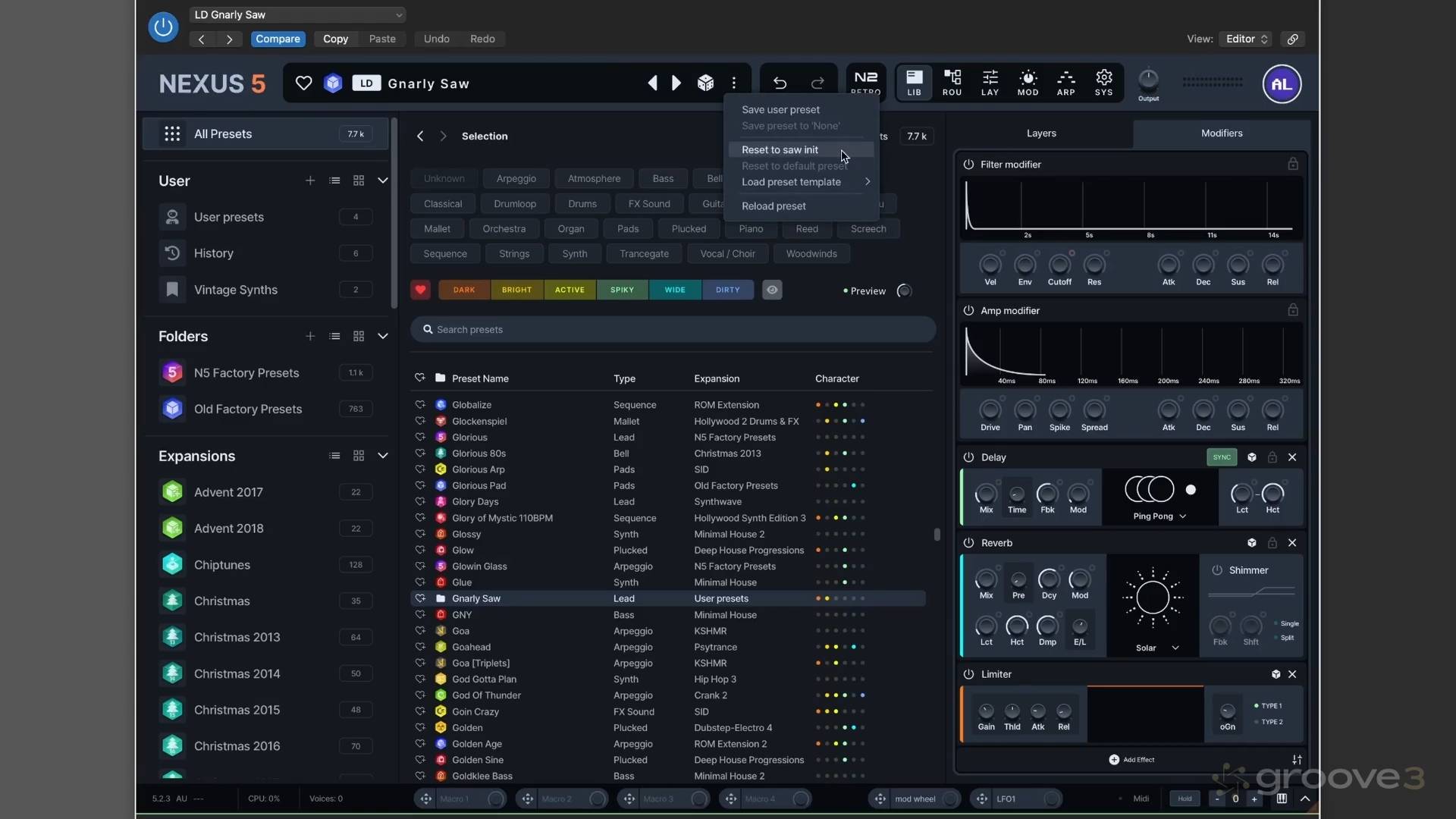The height and width of the screenshot is (819, 1456).
Task: Open the Solar reverb type dropdown
Action: 1157,648
